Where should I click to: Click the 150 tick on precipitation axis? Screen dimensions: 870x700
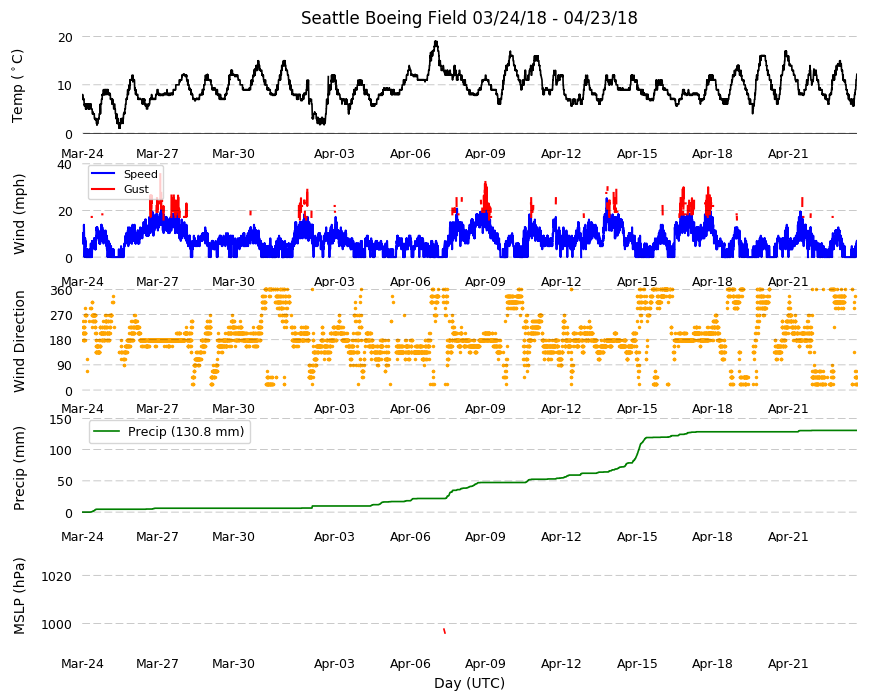pyautogui.click(x=61, y=419)
